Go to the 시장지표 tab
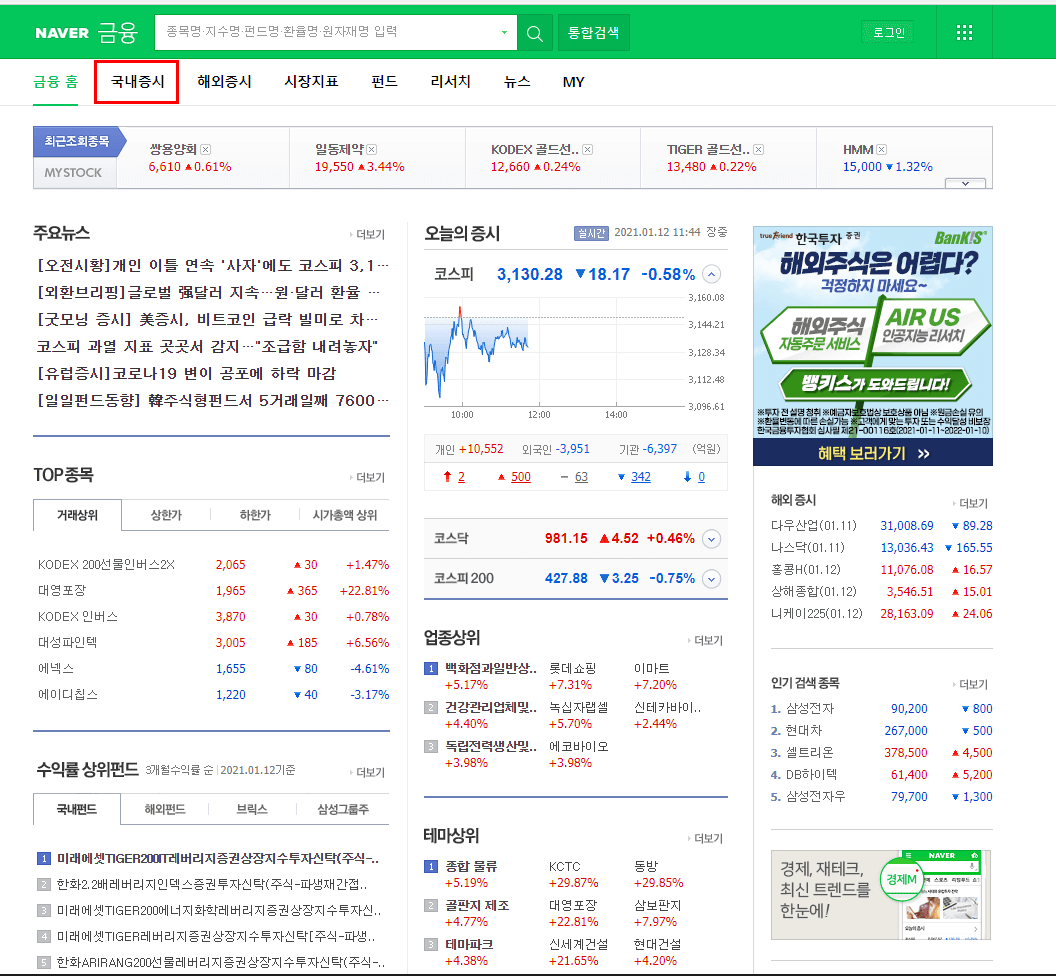 coord(311,82)
